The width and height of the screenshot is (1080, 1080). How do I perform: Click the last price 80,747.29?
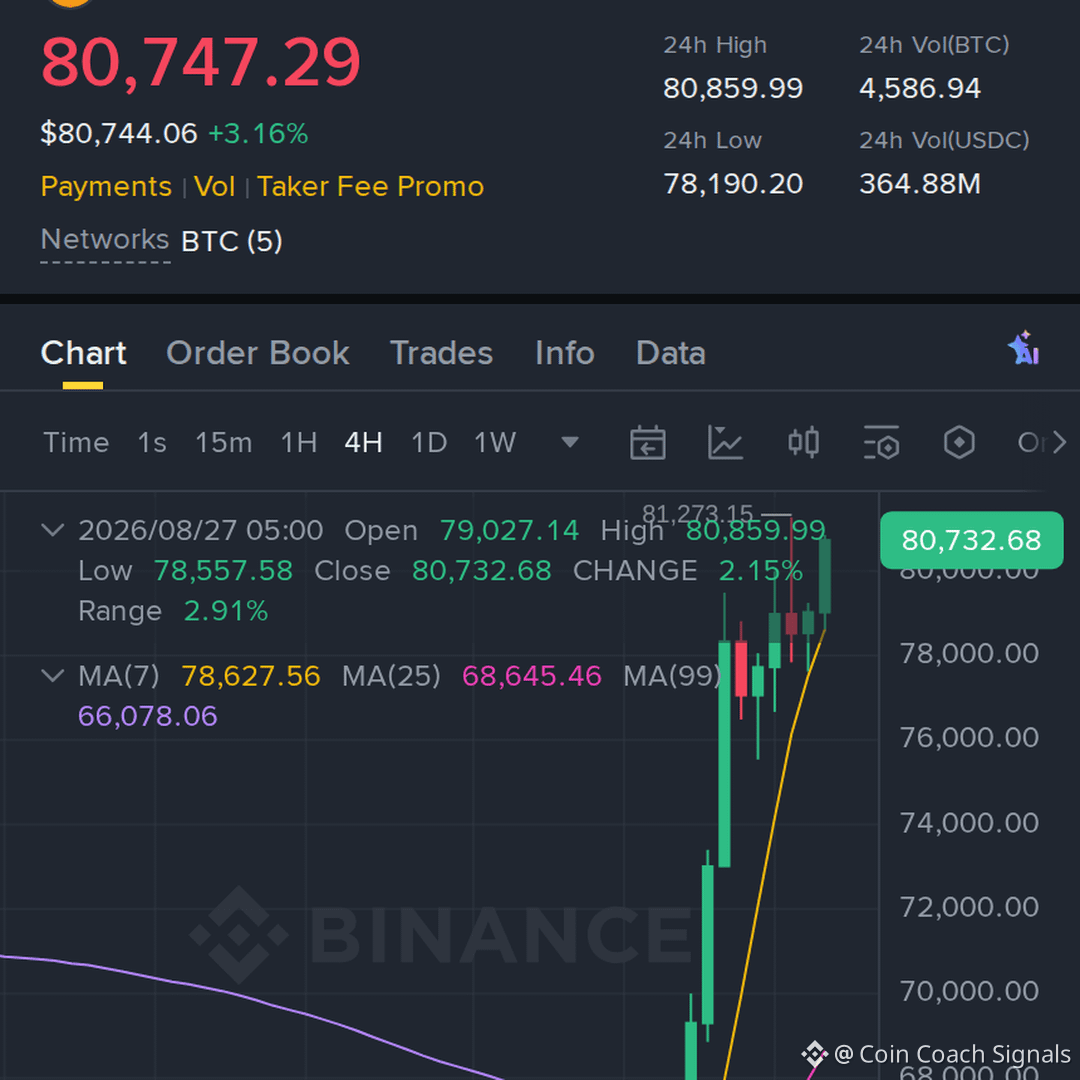click(200, 62)
